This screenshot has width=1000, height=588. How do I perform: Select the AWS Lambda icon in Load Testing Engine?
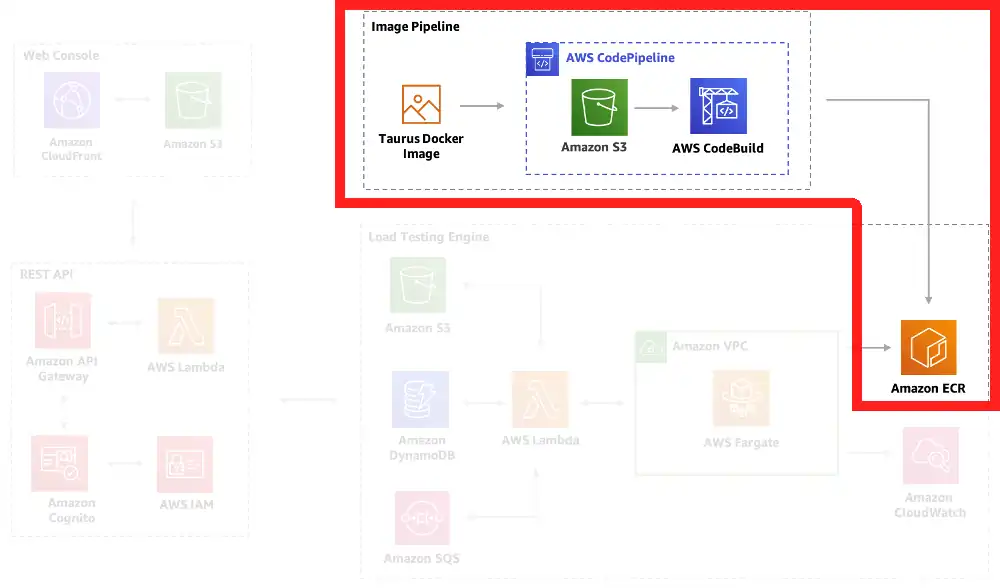pos(540,399)
